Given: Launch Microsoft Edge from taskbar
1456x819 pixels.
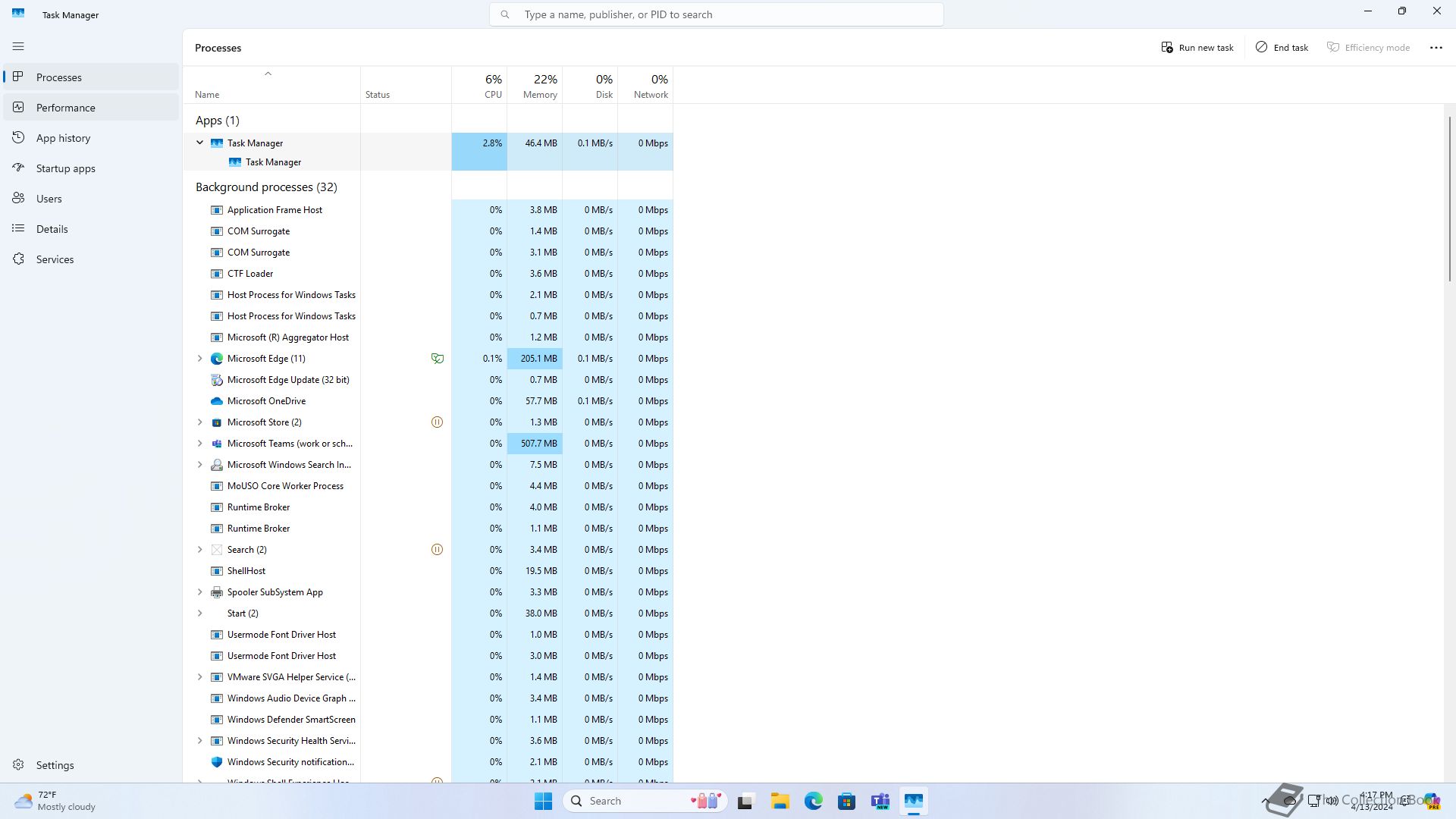Looking at the screenshot, I should click(813, 801).
